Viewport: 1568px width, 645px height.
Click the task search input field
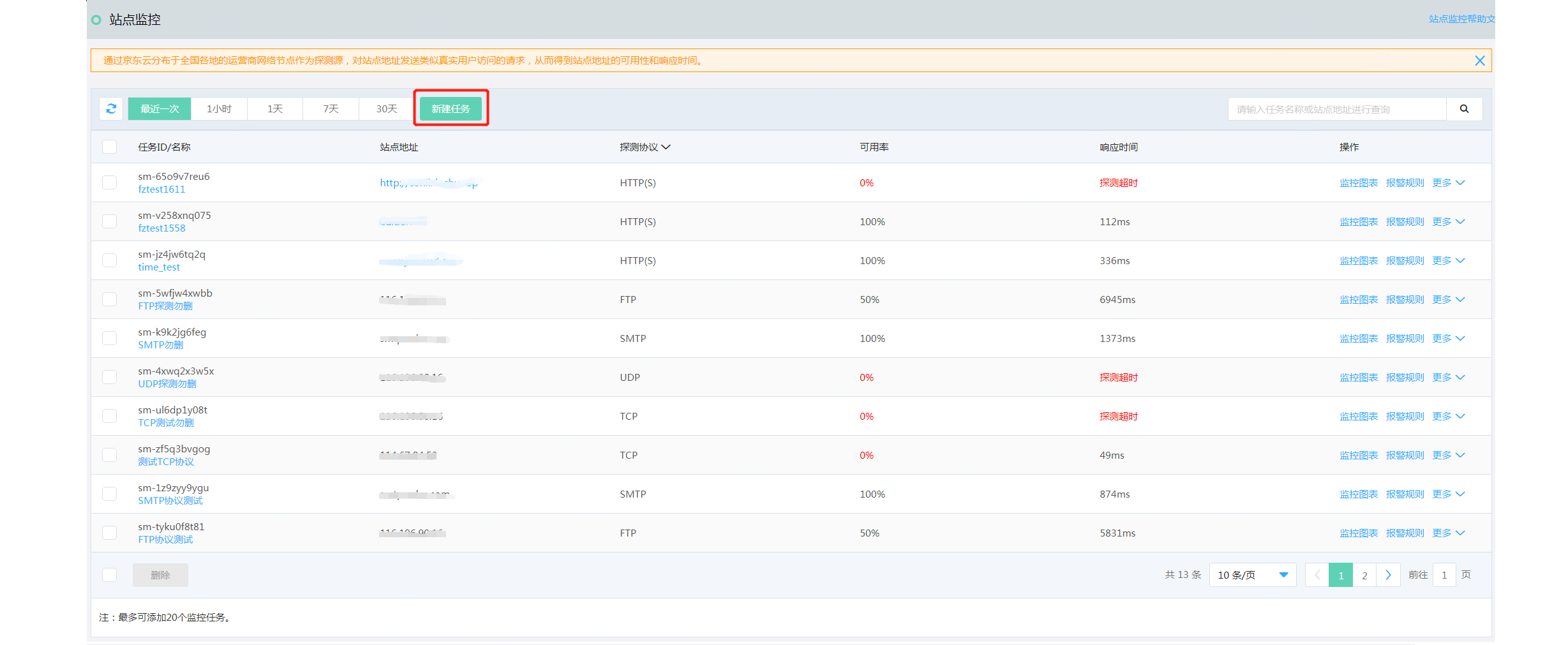point(1334,108)
